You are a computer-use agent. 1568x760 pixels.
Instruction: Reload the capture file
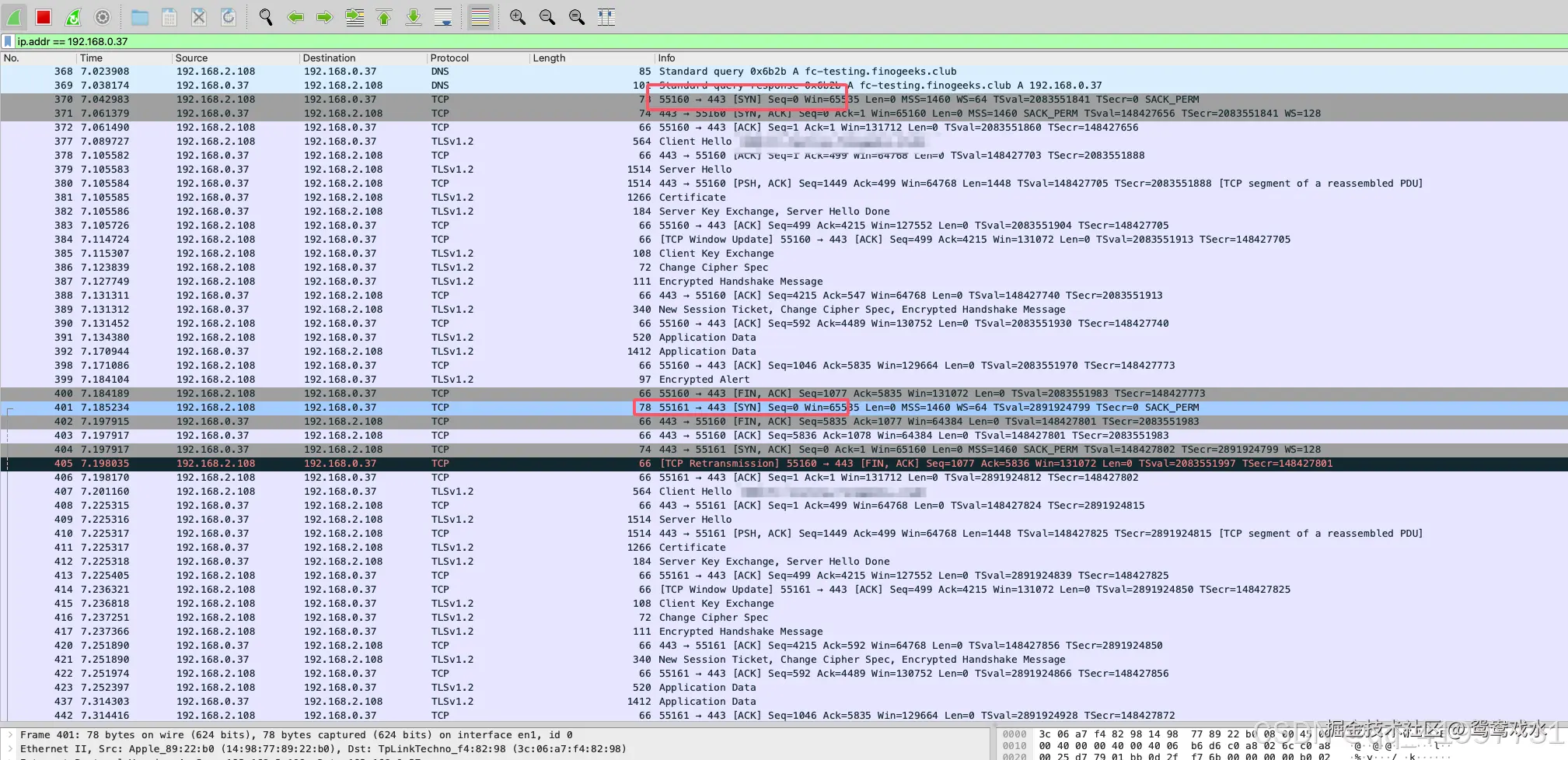pyautogui.click(x=229, y=16)
